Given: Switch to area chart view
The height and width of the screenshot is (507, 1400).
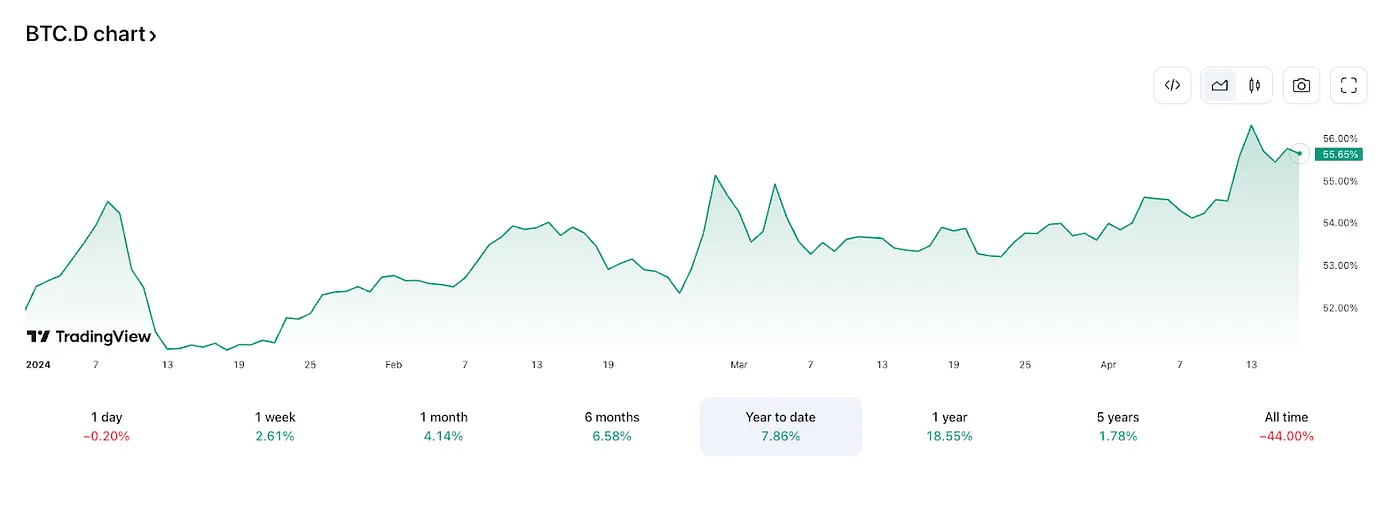Looking at the screenshot, I should coord(1219,85).
